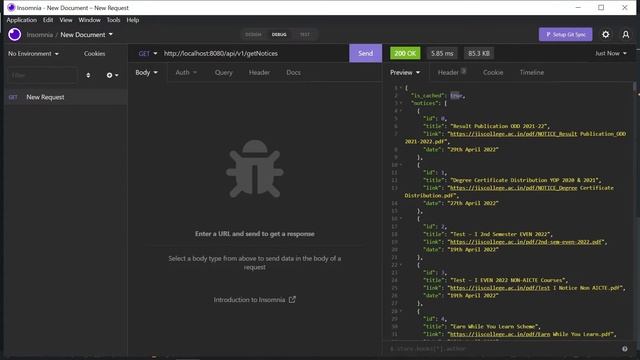Switch to the response Cookie tab
This screenshot has width=640, height=360.
(493, 72)
